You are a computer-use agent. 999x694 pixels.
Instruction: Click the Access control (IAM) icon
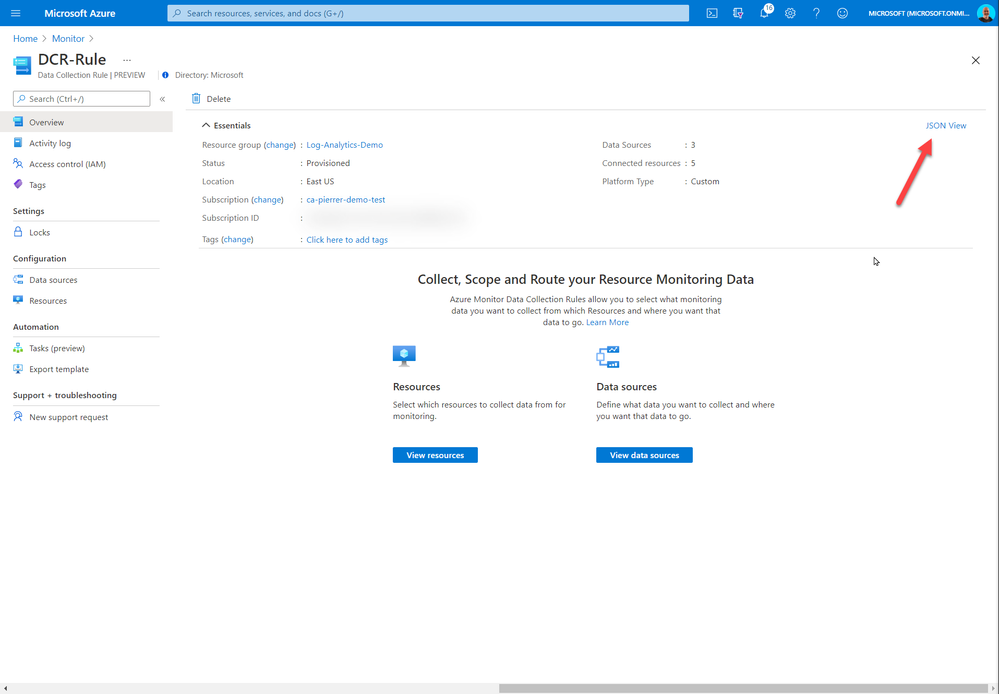(18, 164)
